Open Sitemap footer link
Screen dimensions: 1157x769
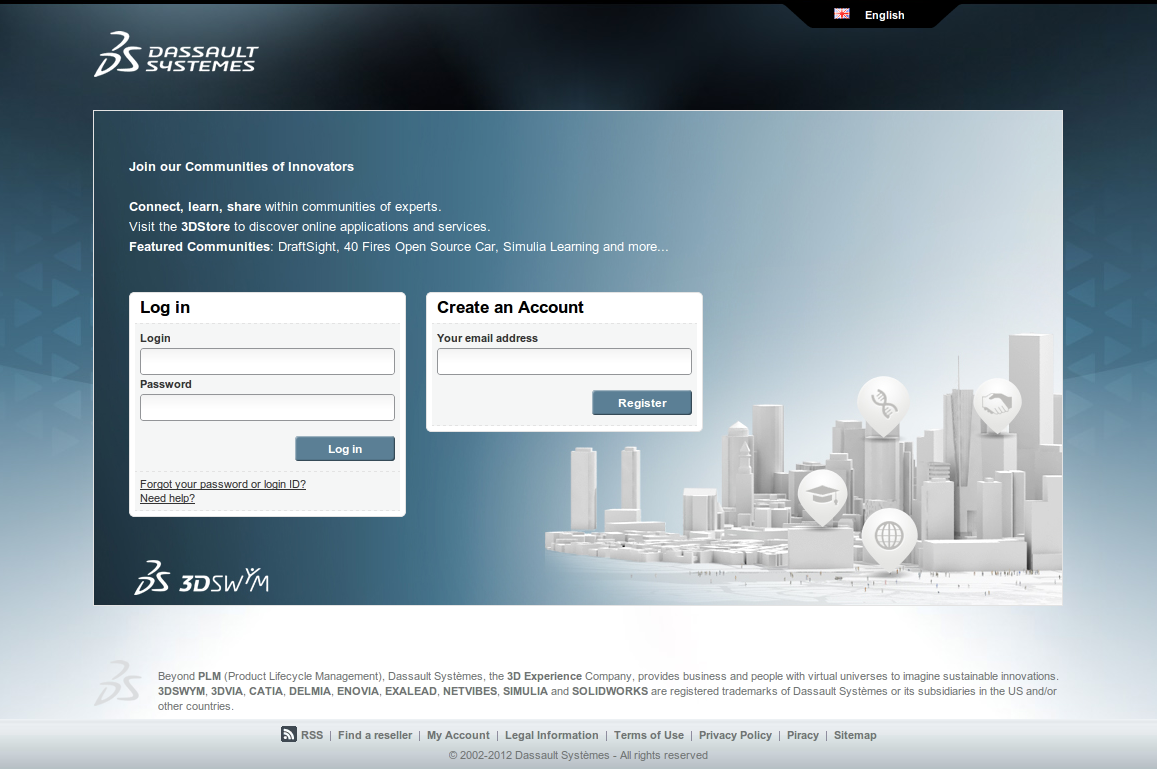(x=855, y=735)
